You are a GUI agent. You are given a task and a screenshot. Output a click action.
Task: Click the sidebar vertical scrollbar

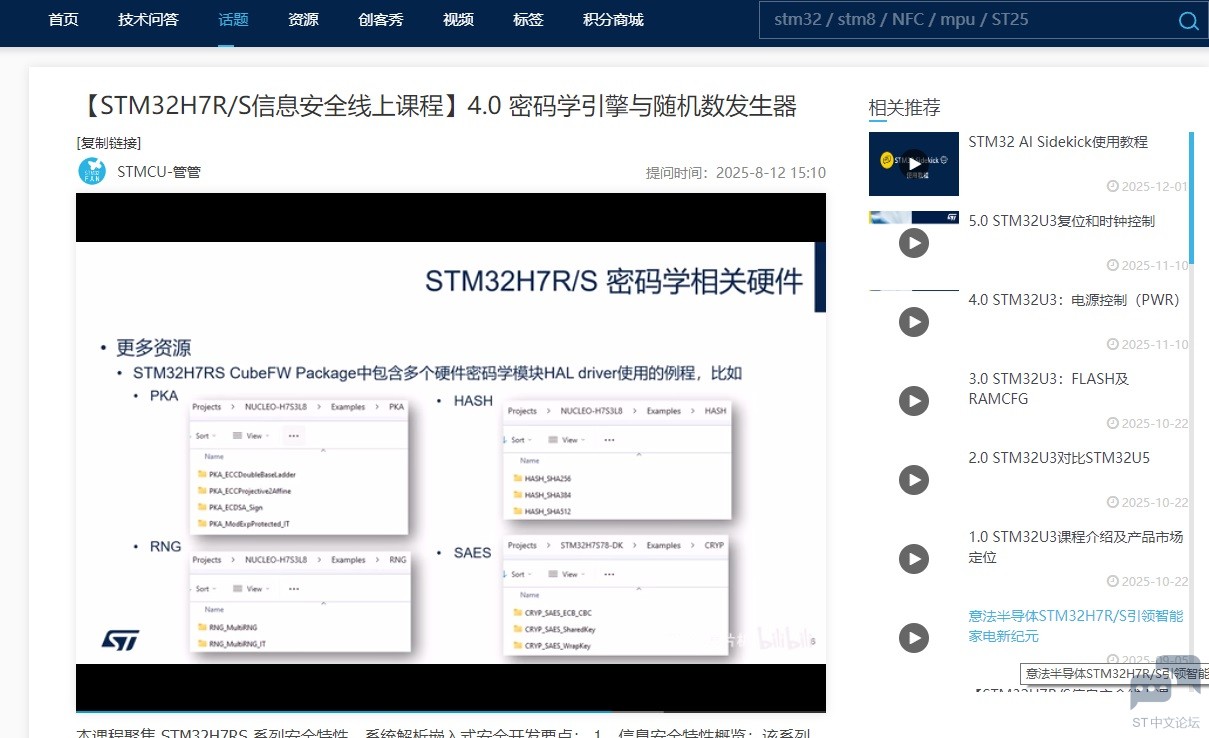[x=1191, y=197]
